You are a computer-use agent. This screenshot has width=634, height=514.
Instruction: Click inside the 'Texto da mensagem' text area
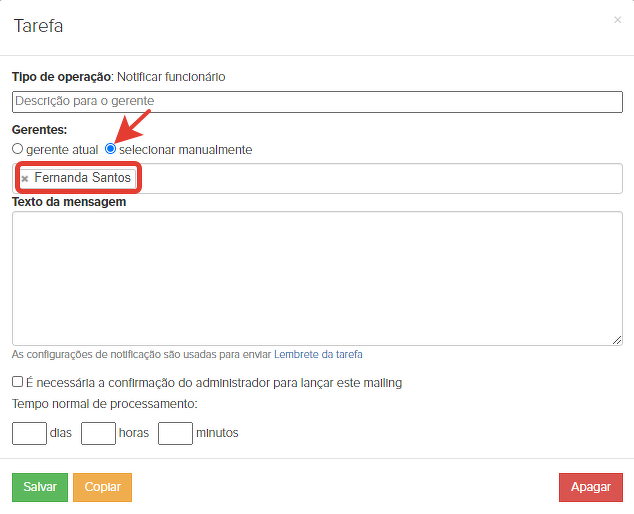click(x=317, y=278)
